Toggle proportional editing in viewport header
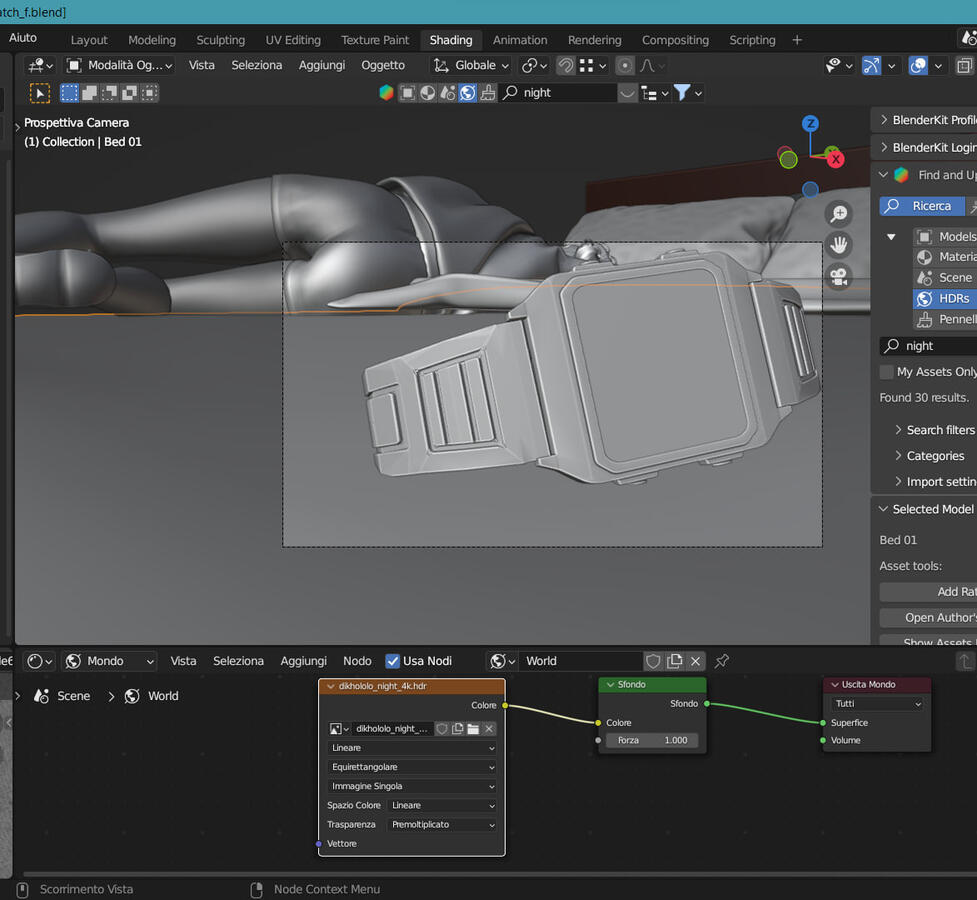The image size is (977, 900). 625,66
